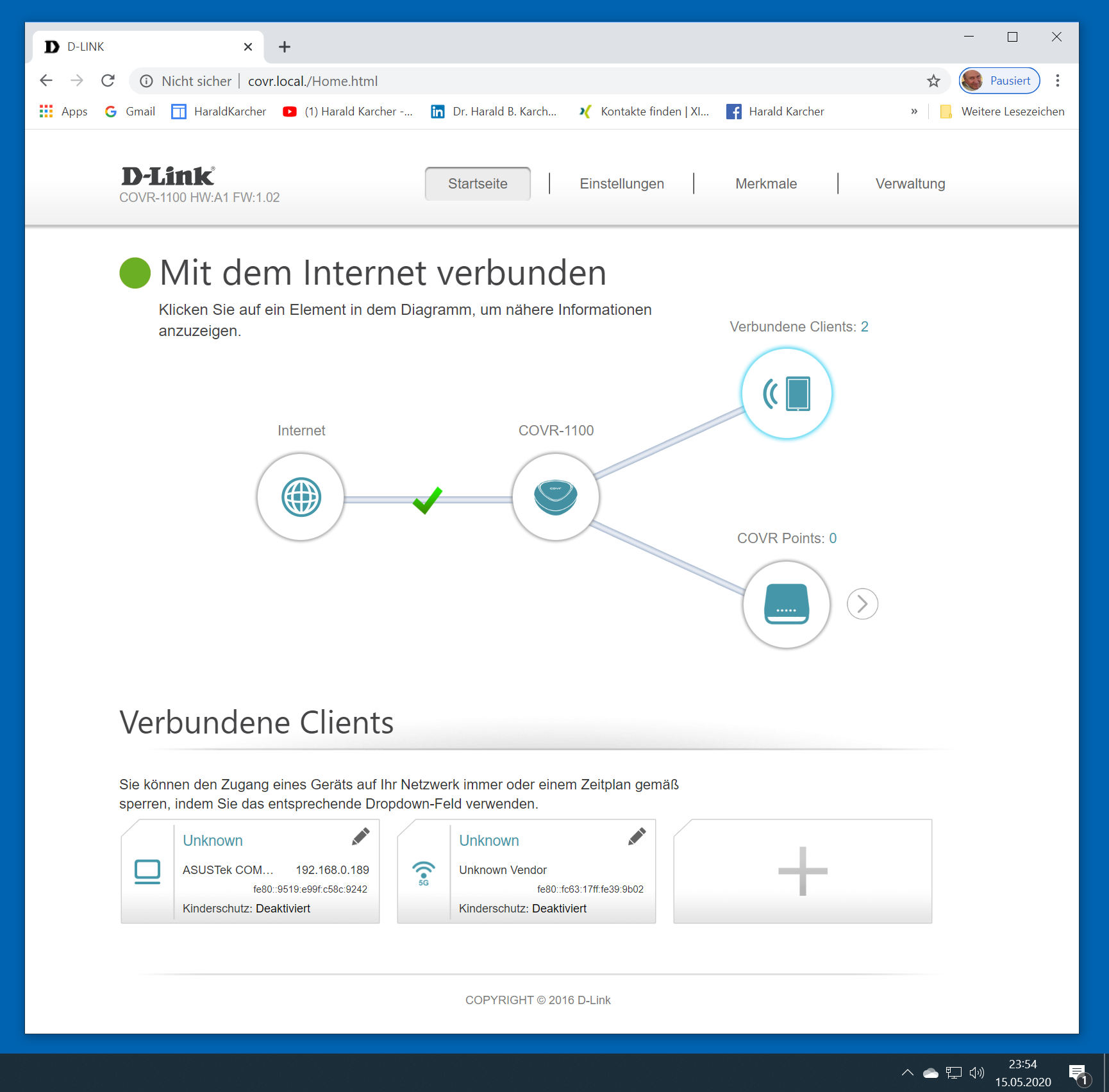1109x1092 pixels.
Task: Show hidden system tray icons
Action: click(907, 1072)
